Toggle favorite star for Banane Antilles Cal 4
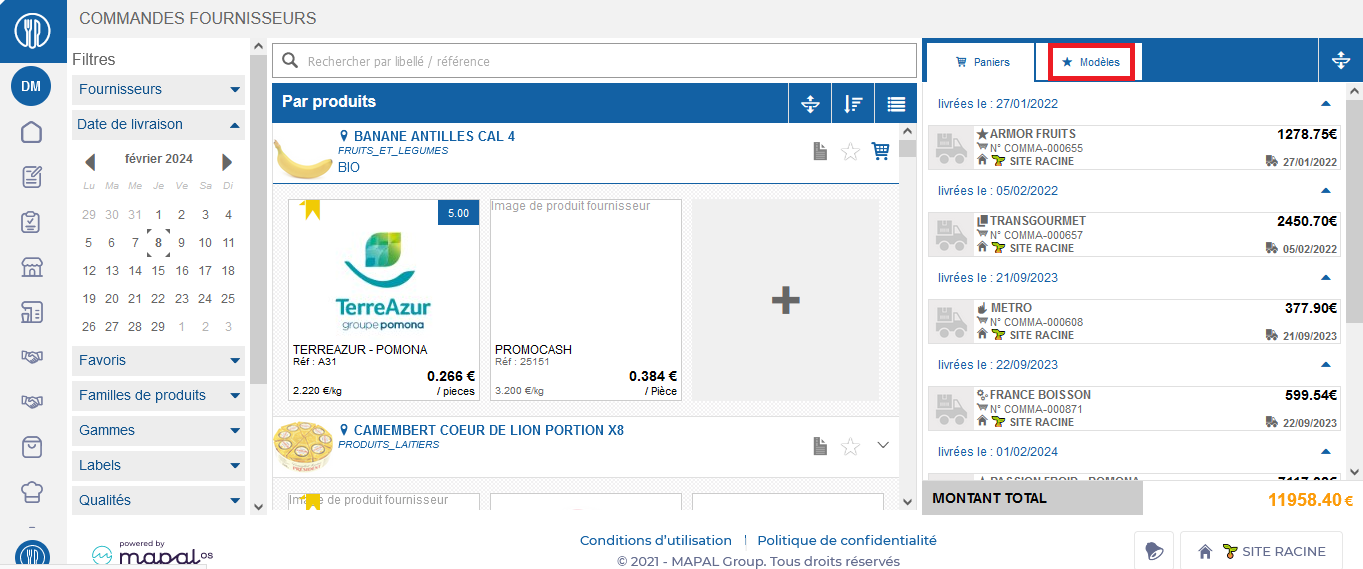 click(850, 152)
